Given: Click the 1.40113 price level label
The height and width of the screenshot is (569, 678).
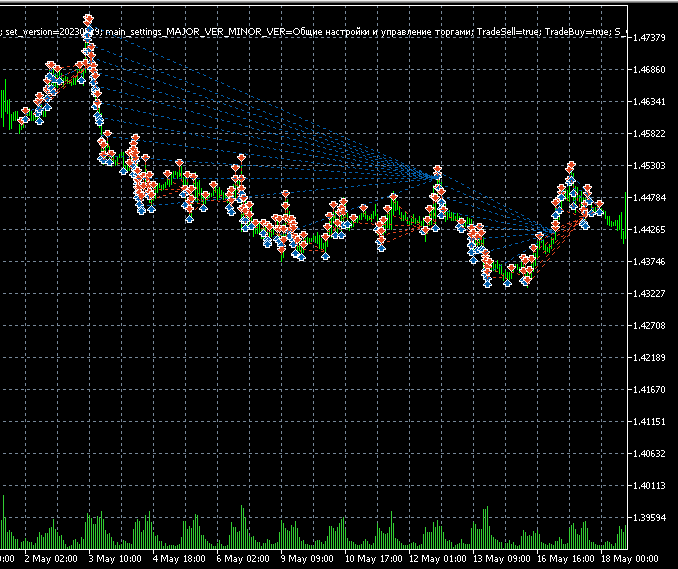Looking at the screenshot, I should [649, 486].
